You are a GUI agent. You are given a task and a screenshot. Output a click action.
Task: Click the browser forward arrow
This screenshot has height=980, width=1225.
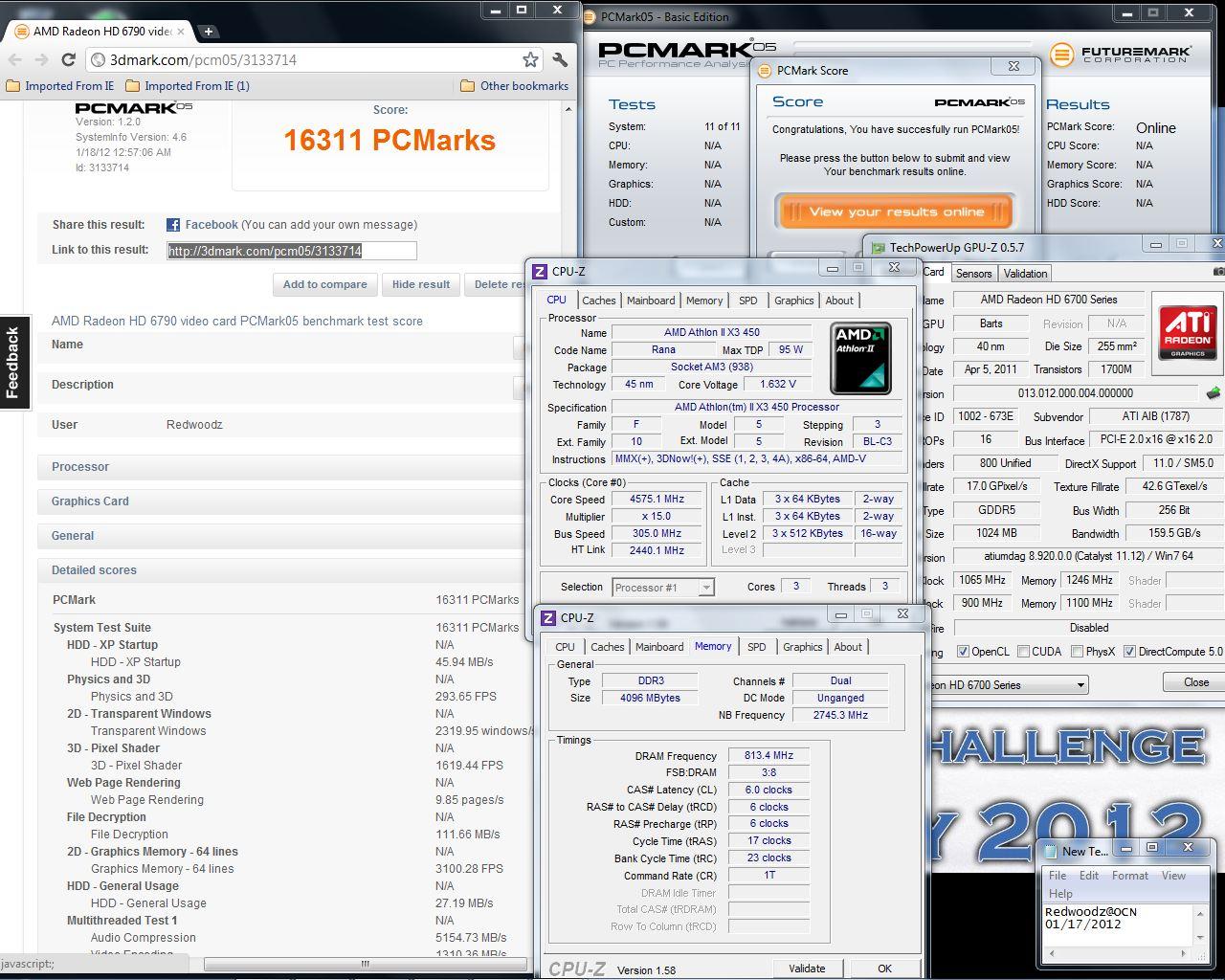(x=41, y=59)
